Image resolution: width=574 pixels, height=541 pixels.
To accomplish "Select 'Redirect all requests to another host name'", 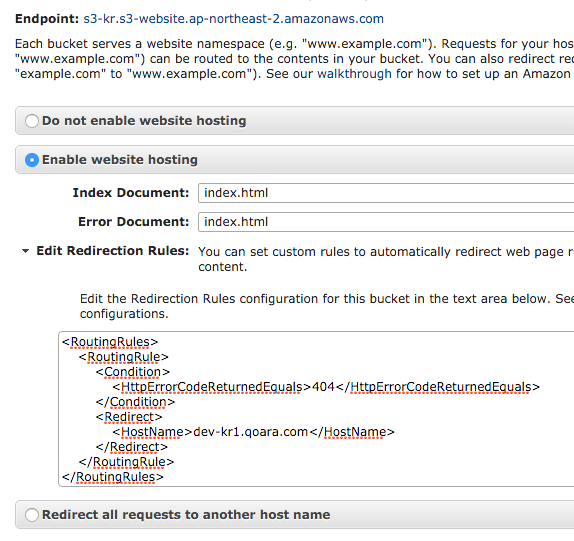I will click(32, 515).
